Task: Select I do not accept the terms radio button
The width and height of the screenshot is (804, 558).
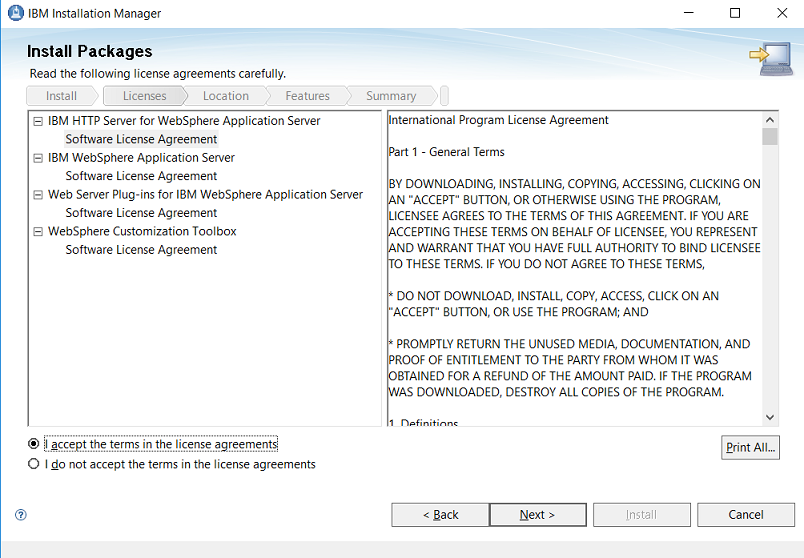Action: (x=33, y=464)
